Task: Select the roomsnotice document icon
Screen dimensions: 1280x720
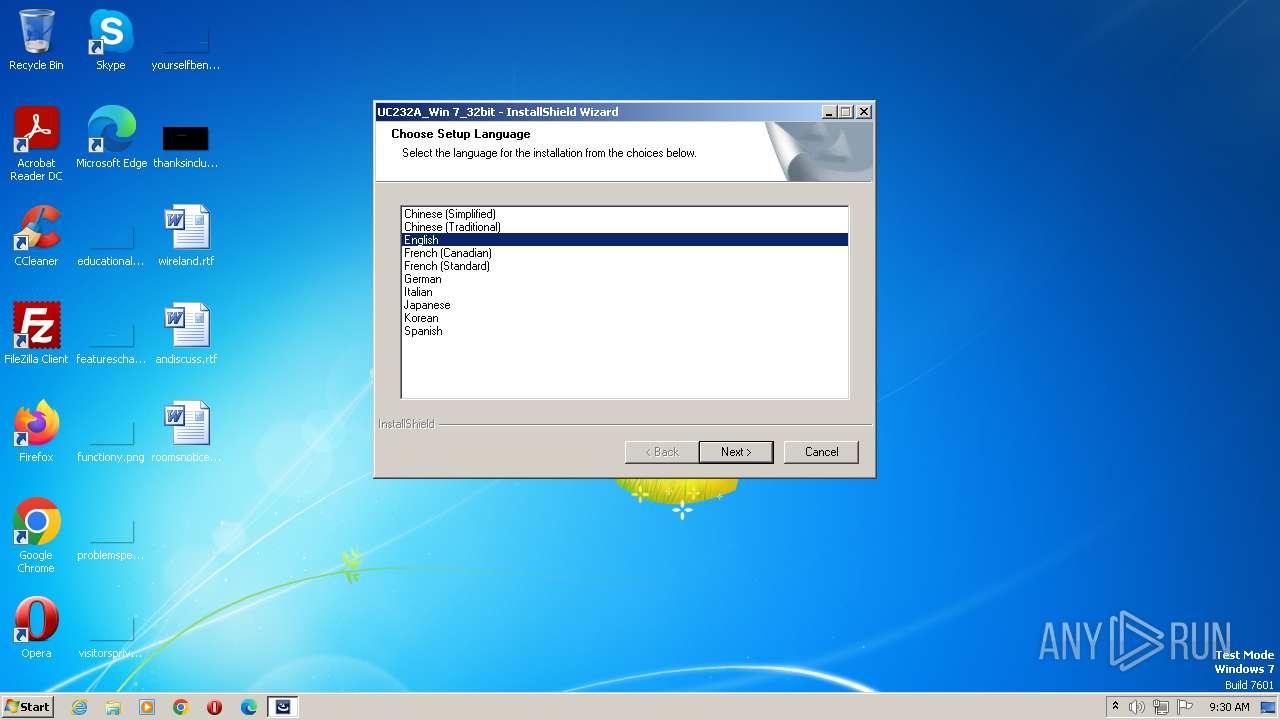Action: click(186, 432)
